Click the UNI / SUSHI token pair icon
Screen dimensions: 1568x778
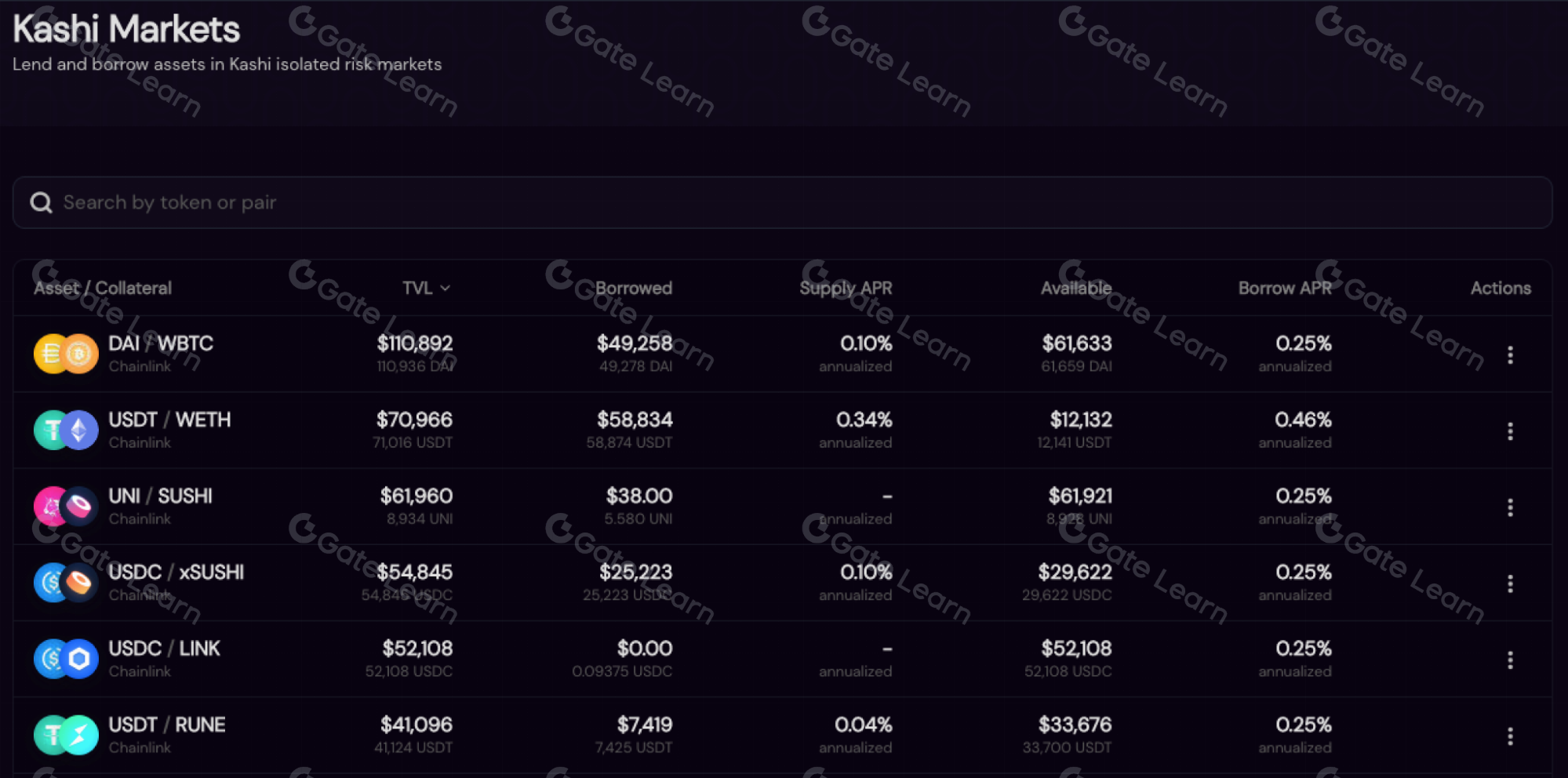[66, 507]
